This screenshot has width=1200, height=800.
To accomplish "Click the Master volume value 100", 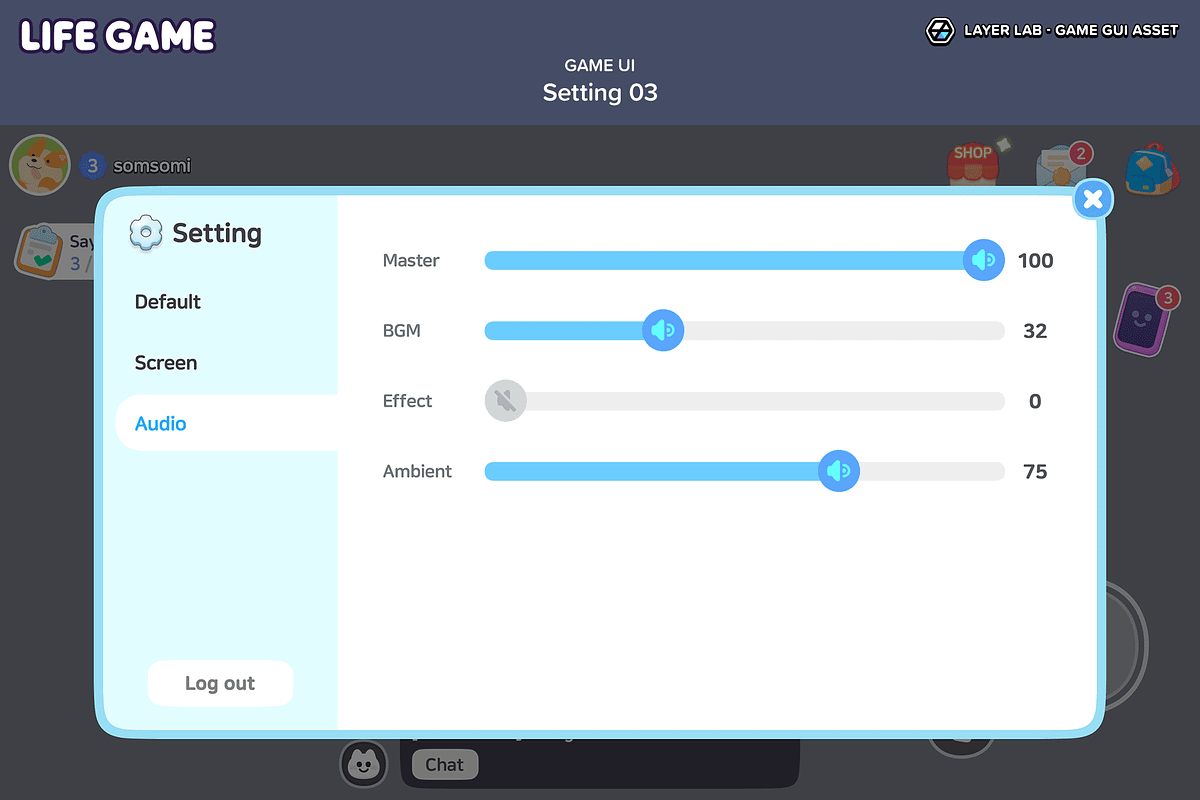I will (x=1035, y=261).
